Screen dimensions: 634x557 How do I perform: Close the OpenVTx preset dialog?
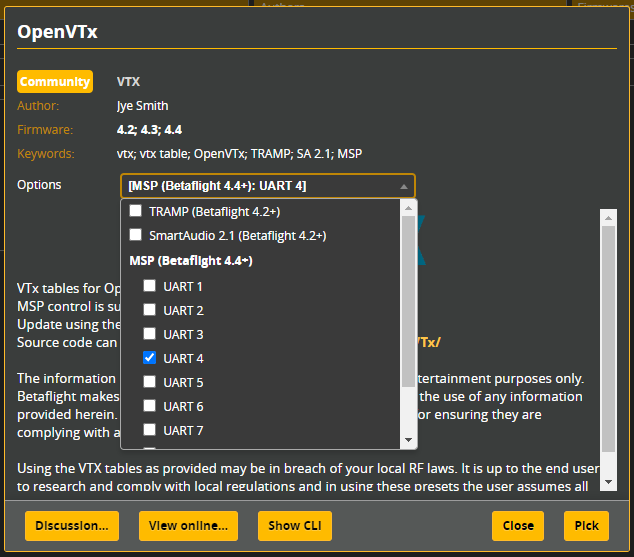click(x=518, y=525)
